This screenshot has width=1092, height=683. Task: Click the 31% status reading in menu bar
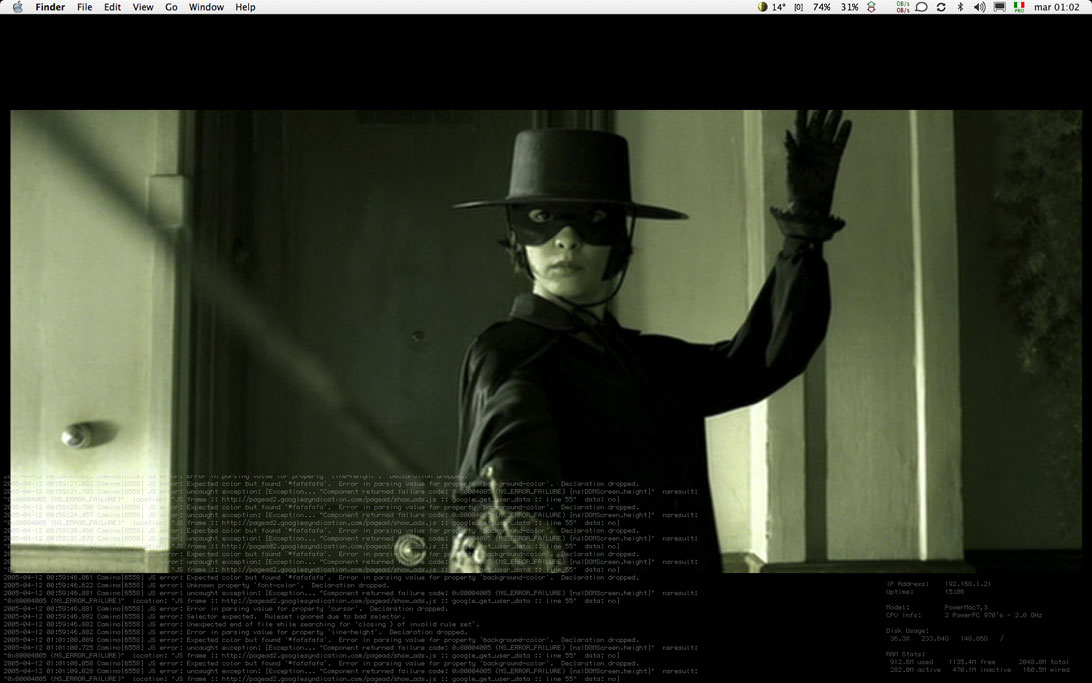pos(849,7)
